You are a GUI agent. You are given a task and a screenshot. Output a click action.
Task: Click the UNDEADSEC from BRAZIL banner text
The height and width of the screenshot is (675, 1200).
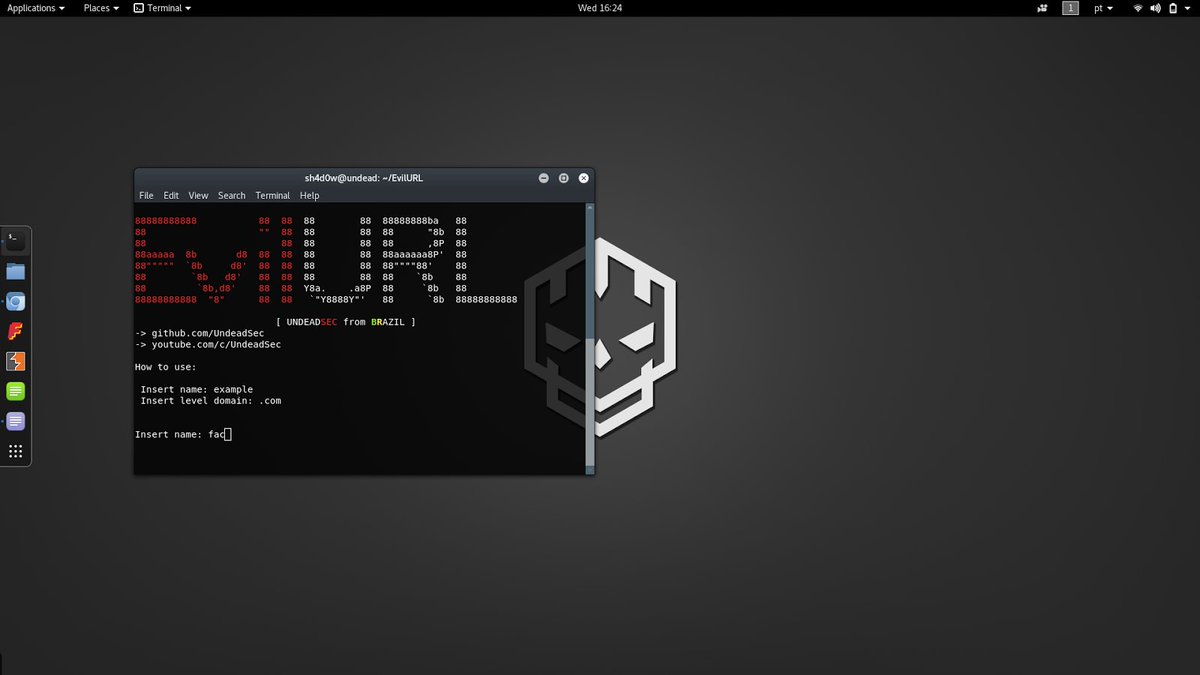coord(346,322)
